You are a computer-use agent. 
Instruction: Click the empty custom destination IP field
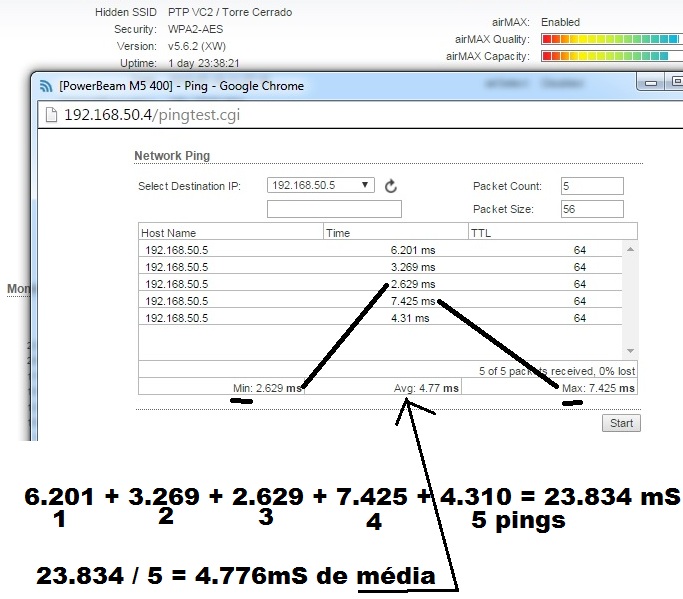click(x=334, y=209)
